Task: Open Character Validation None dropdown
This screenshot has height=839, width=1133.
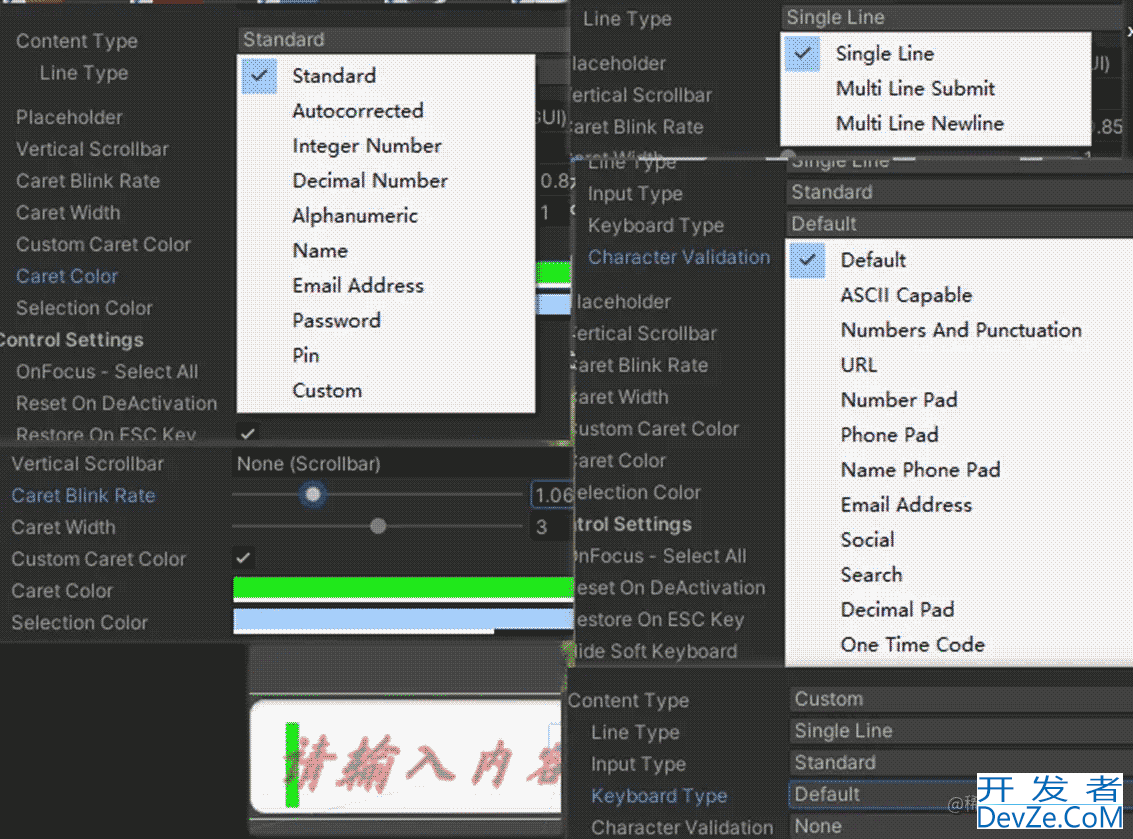Action: [x=961, y=826]
